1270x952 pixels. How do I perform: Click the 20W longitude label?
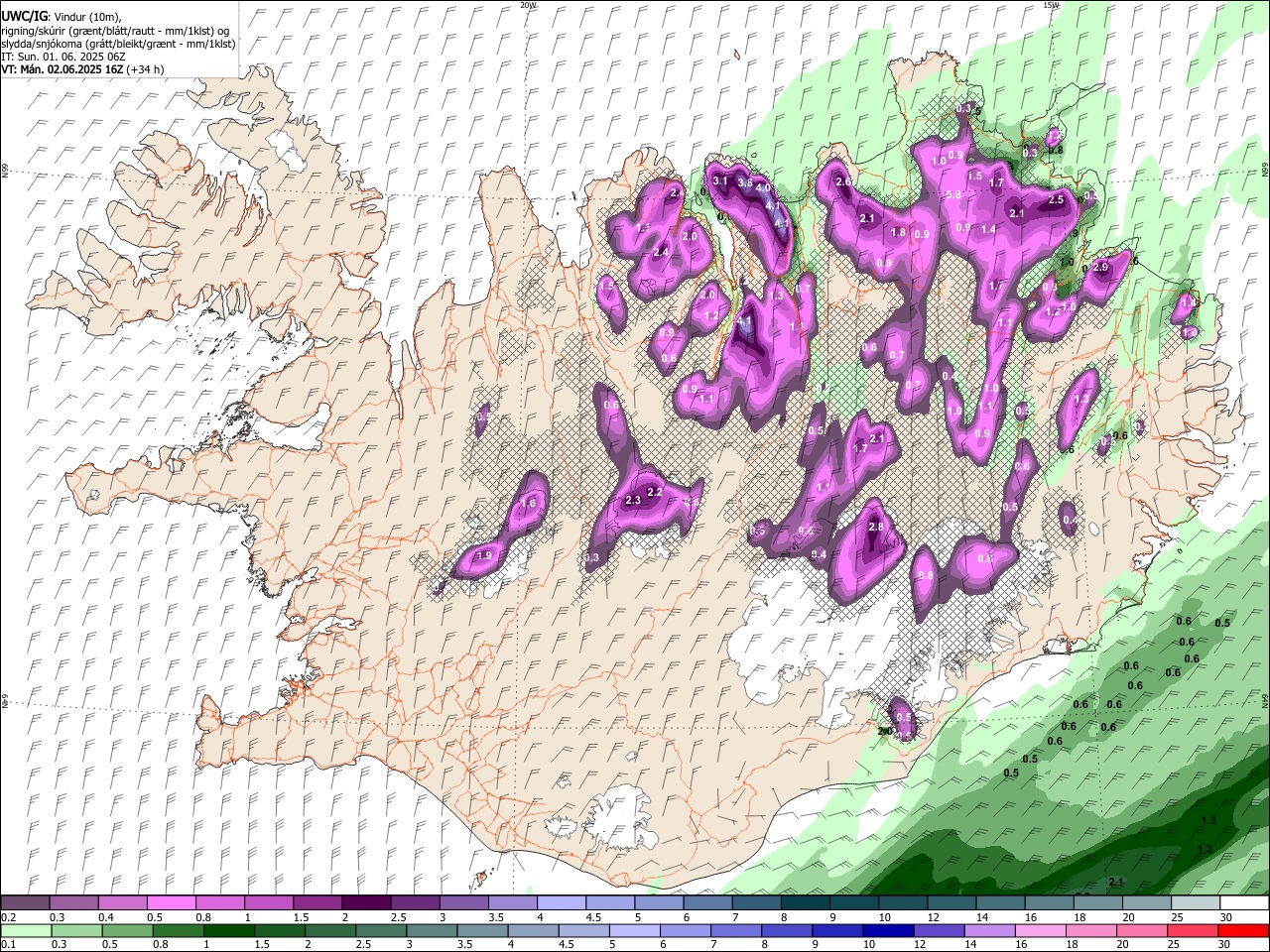[x=528, y=5]
